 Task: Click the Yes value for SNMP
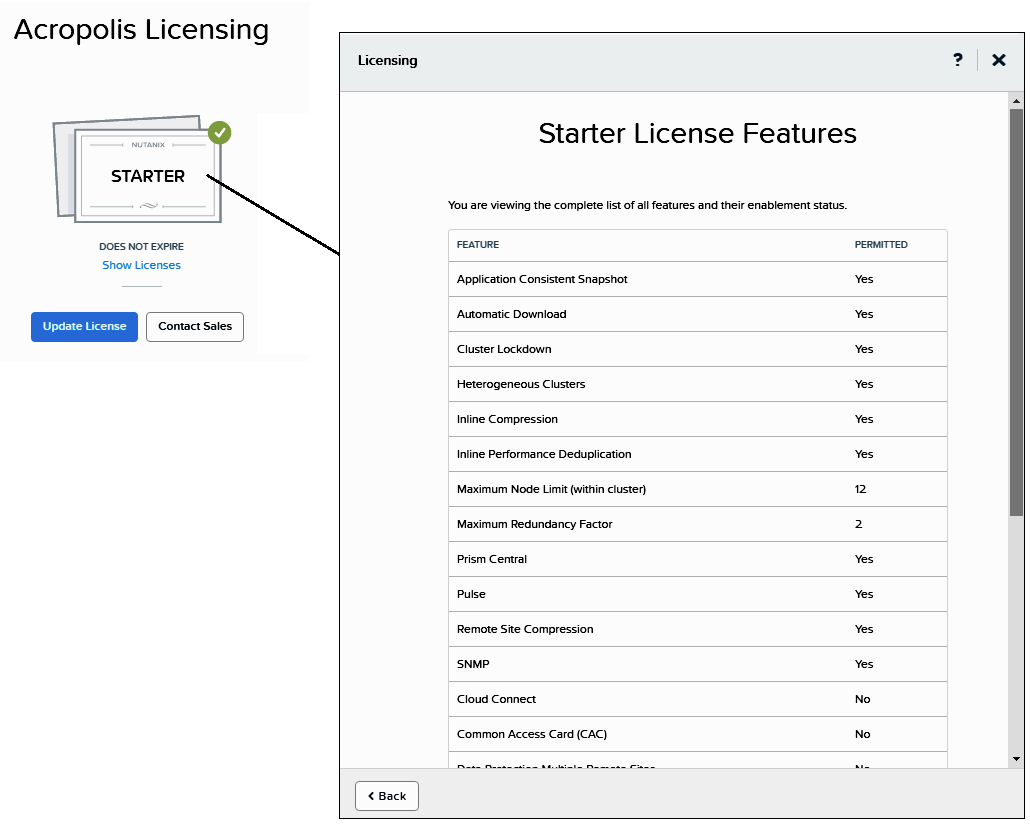[x=864, y=664]
